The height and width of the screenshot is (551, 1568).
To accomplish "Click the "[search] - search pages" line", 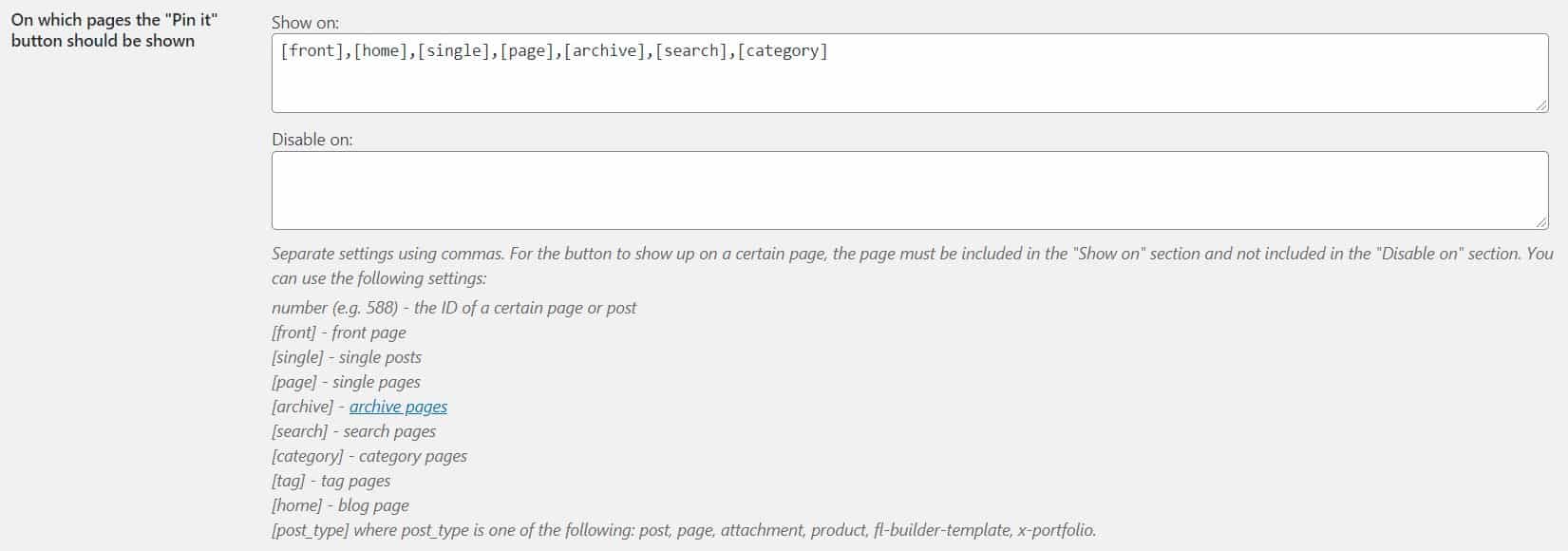I will (x=353, y=431).
